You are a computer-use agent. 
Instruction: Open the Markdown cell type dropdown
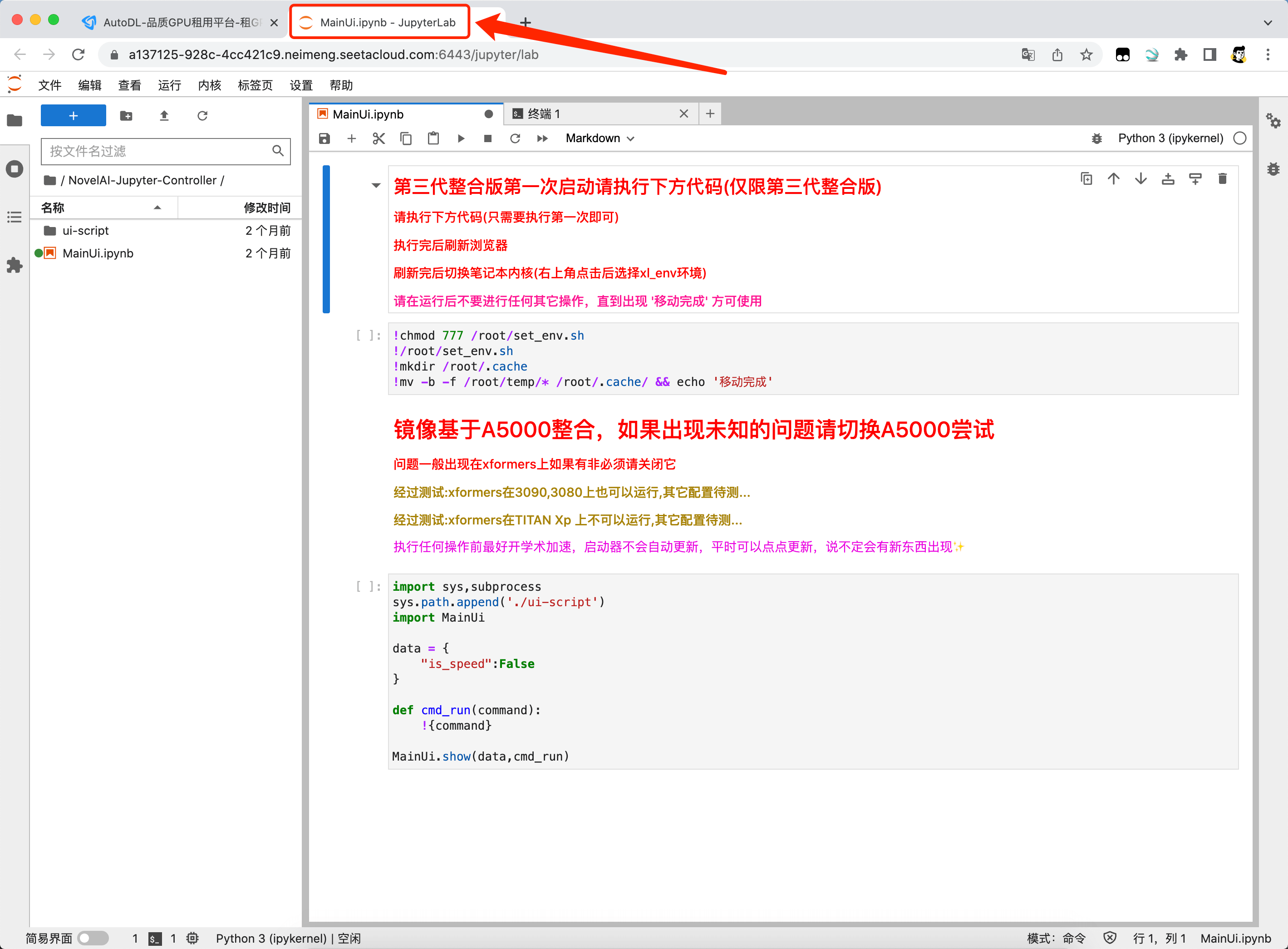coord(600,138)
